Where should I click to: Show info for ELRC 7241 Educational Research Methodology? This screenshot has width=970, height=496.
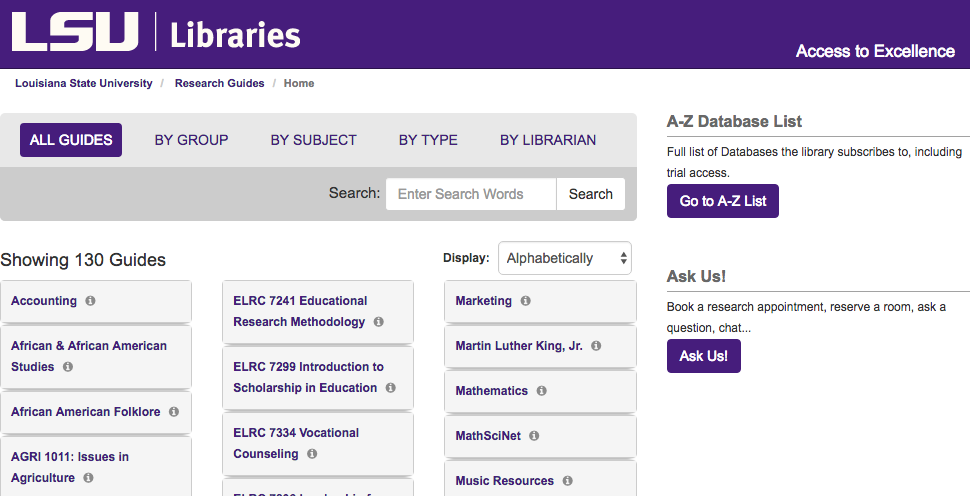379,322
